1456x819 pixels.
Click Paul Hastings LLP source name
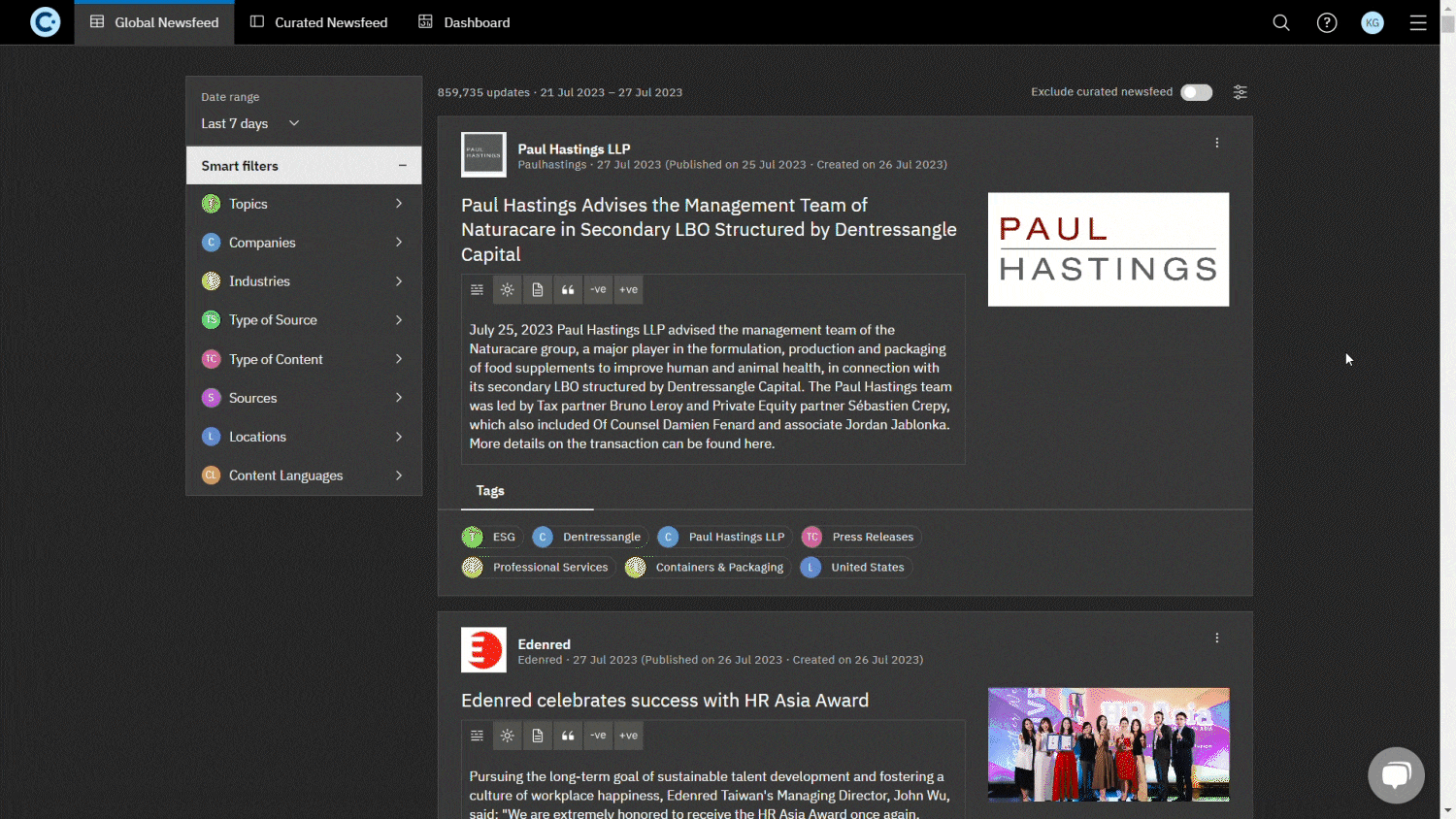pos(574,148)
